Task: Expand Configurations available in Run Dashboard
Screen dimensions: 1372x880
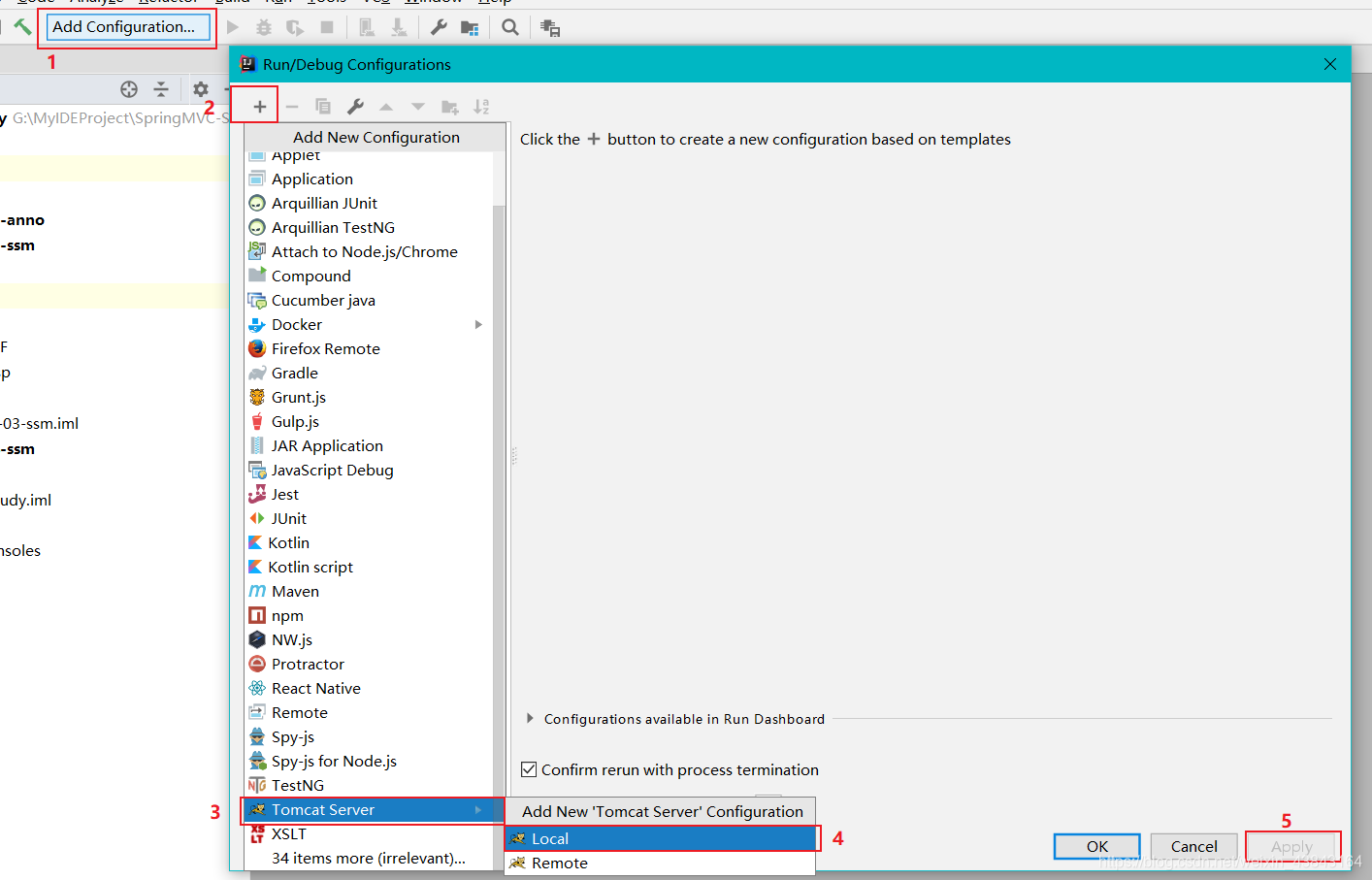Action: click(530, 719)
